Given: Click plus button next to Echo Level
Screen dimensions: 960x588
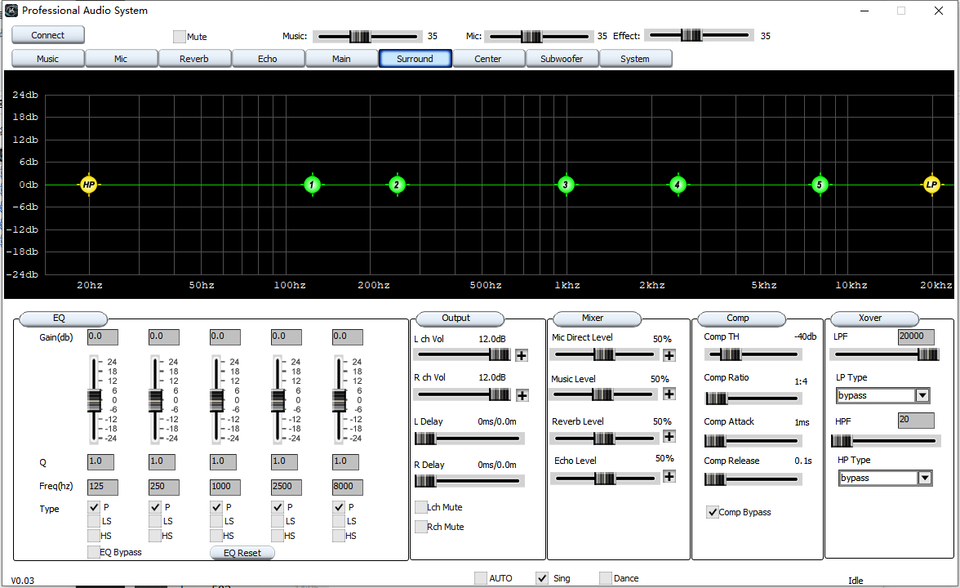Looking at the screenshot, I should pyautogui.click(x=669, y=476).
